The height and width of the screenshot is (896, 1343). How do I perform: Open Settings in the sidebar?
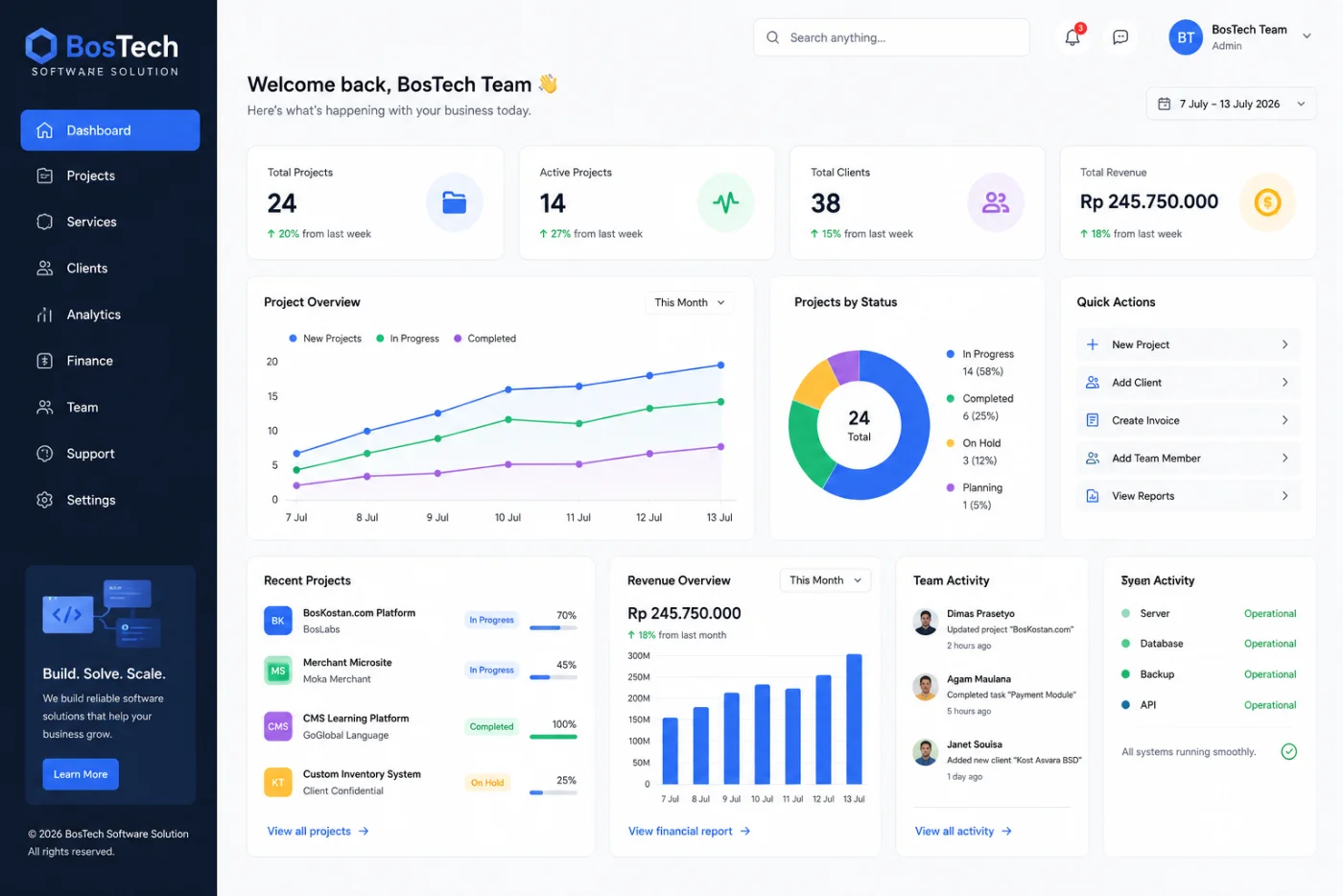[110, 500]
